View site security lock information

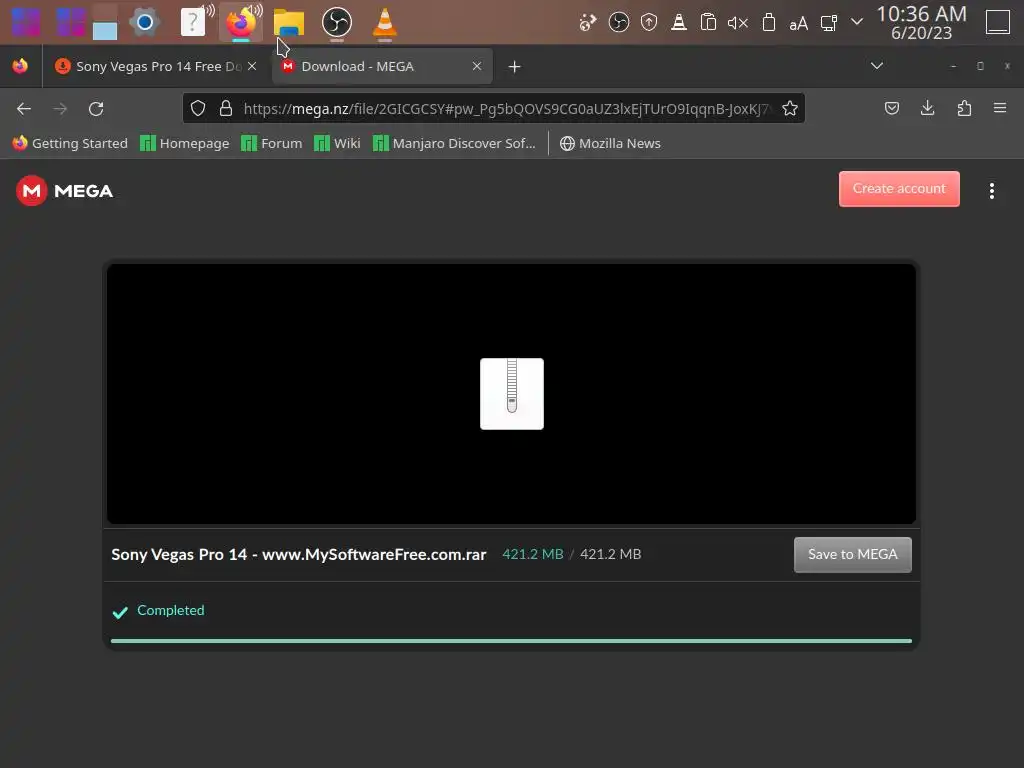226,108
